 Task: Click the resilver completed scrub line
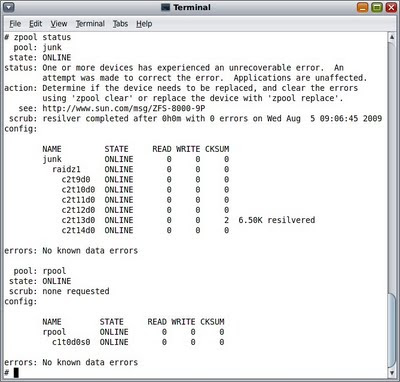[195, 119]
